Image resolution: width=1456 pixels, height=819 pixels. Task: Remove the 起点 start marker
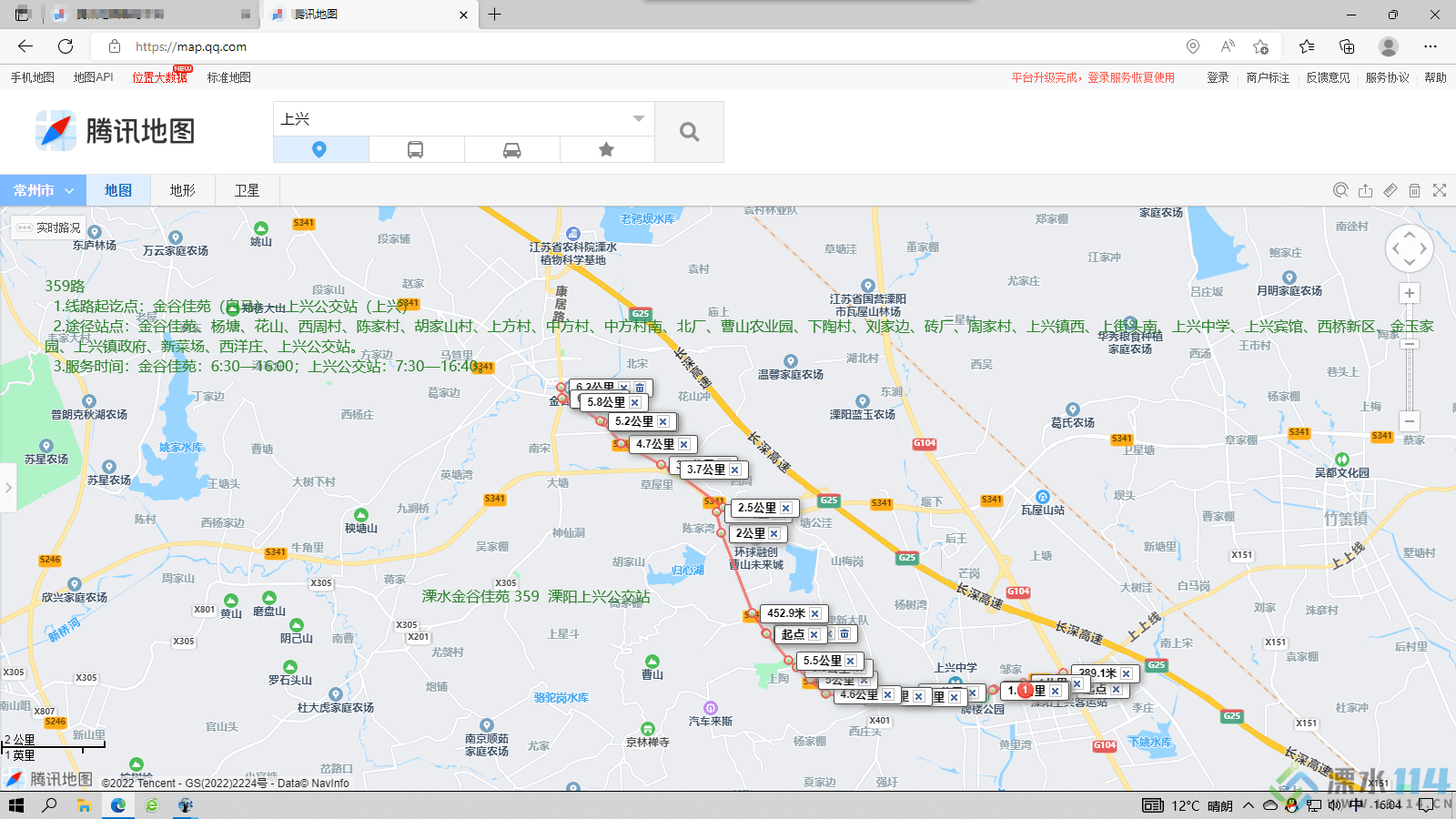(814, 634)
